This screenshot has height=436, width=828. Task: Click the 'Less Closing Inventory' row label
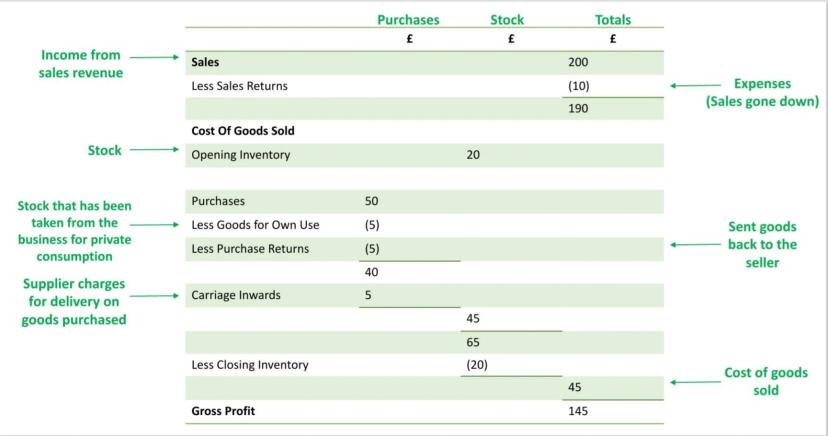pos(250,365)
